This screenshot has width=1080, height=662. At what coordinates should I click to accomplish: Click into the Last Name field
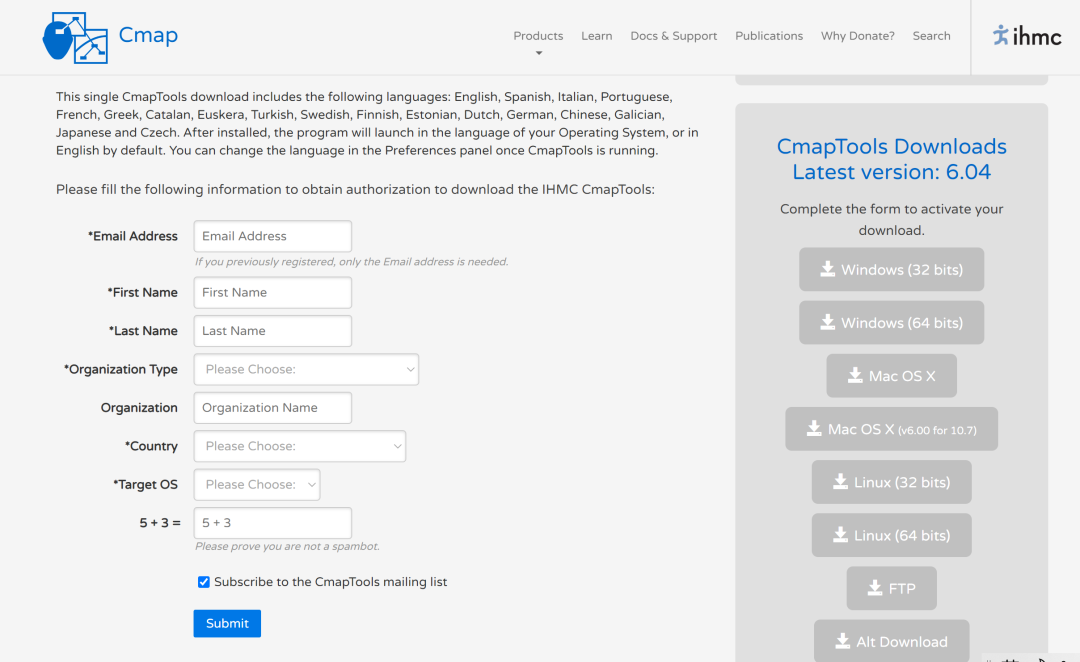point(273,331)
